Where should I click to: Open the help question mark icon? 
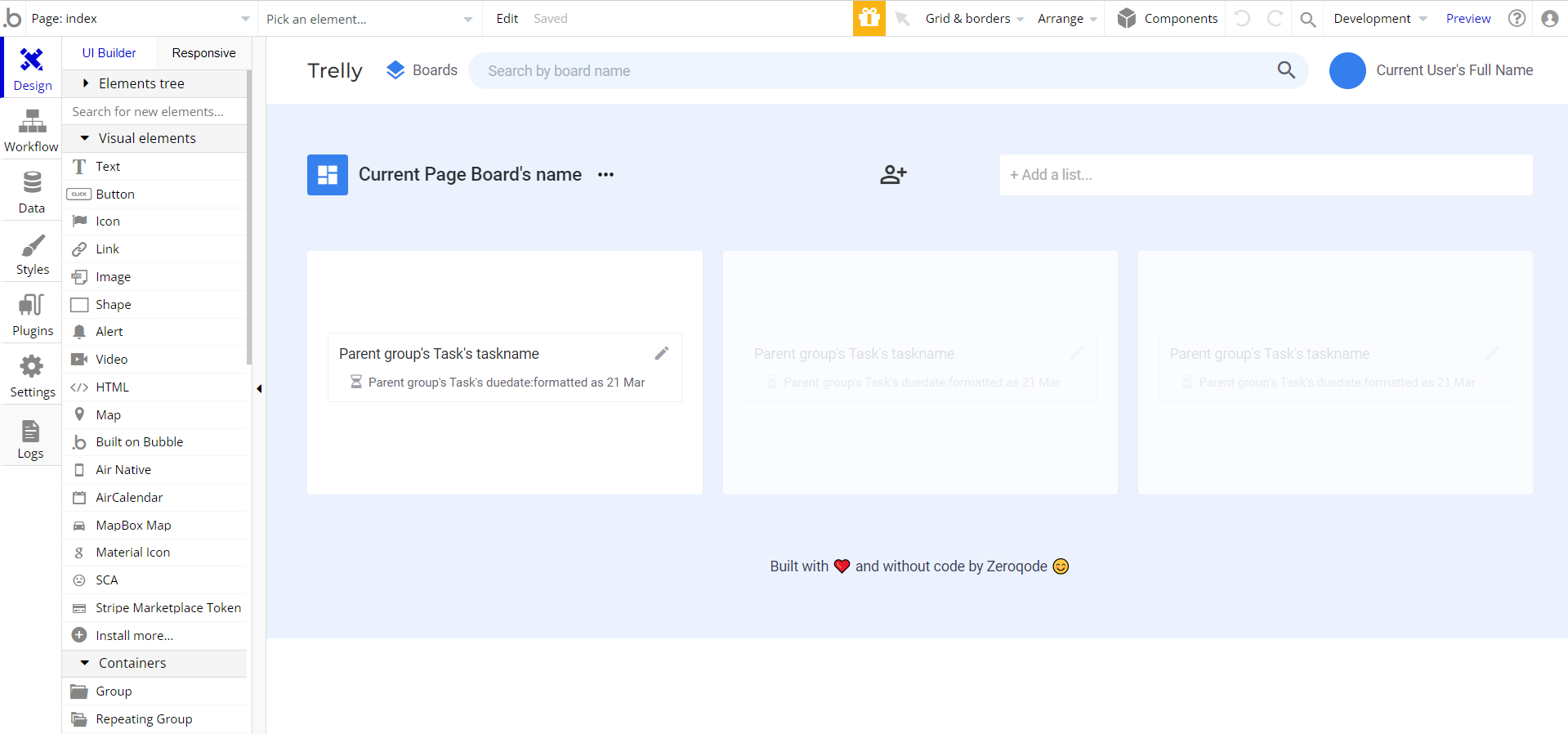1517,18
